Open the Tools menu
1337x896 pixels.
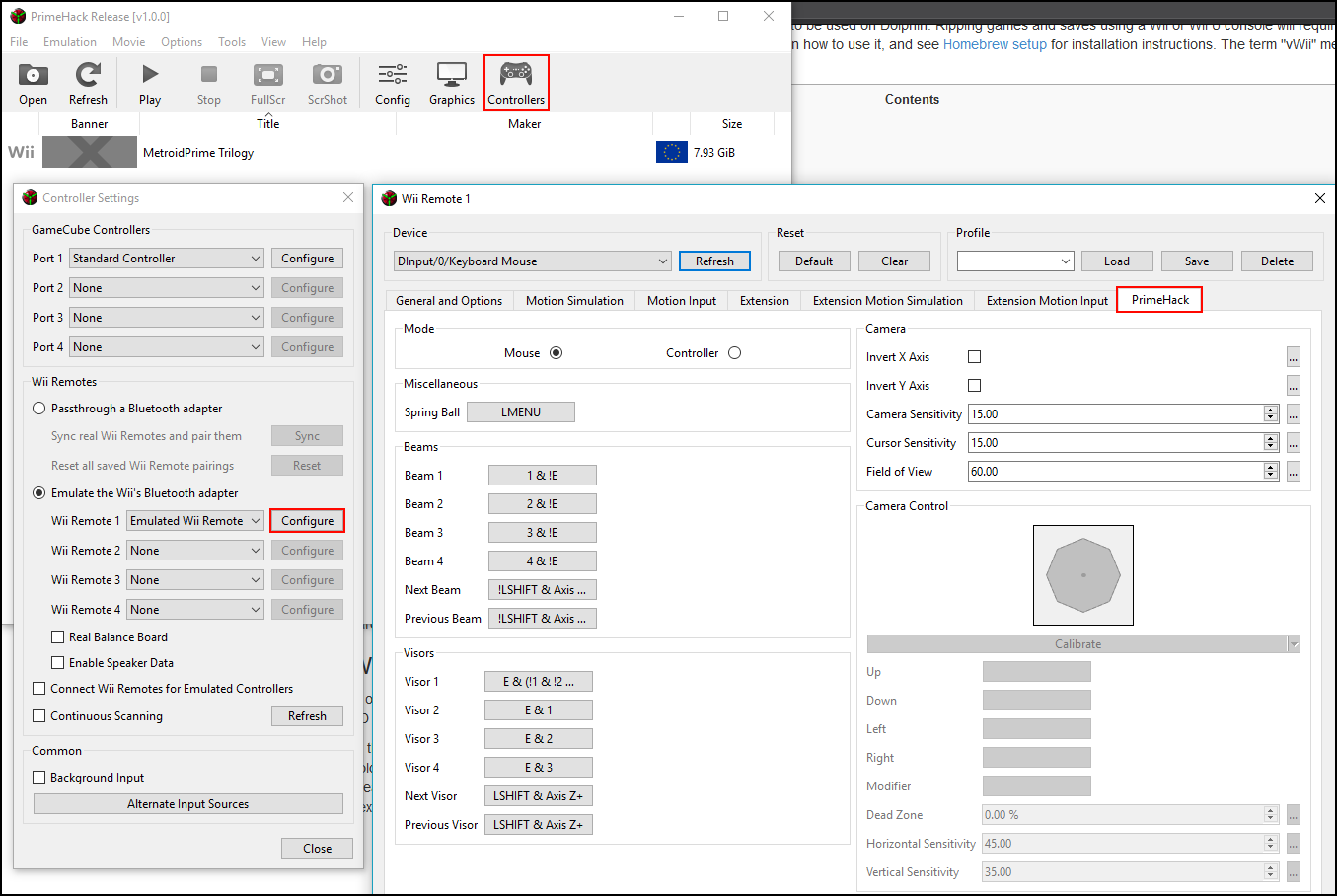click(232, 42)
